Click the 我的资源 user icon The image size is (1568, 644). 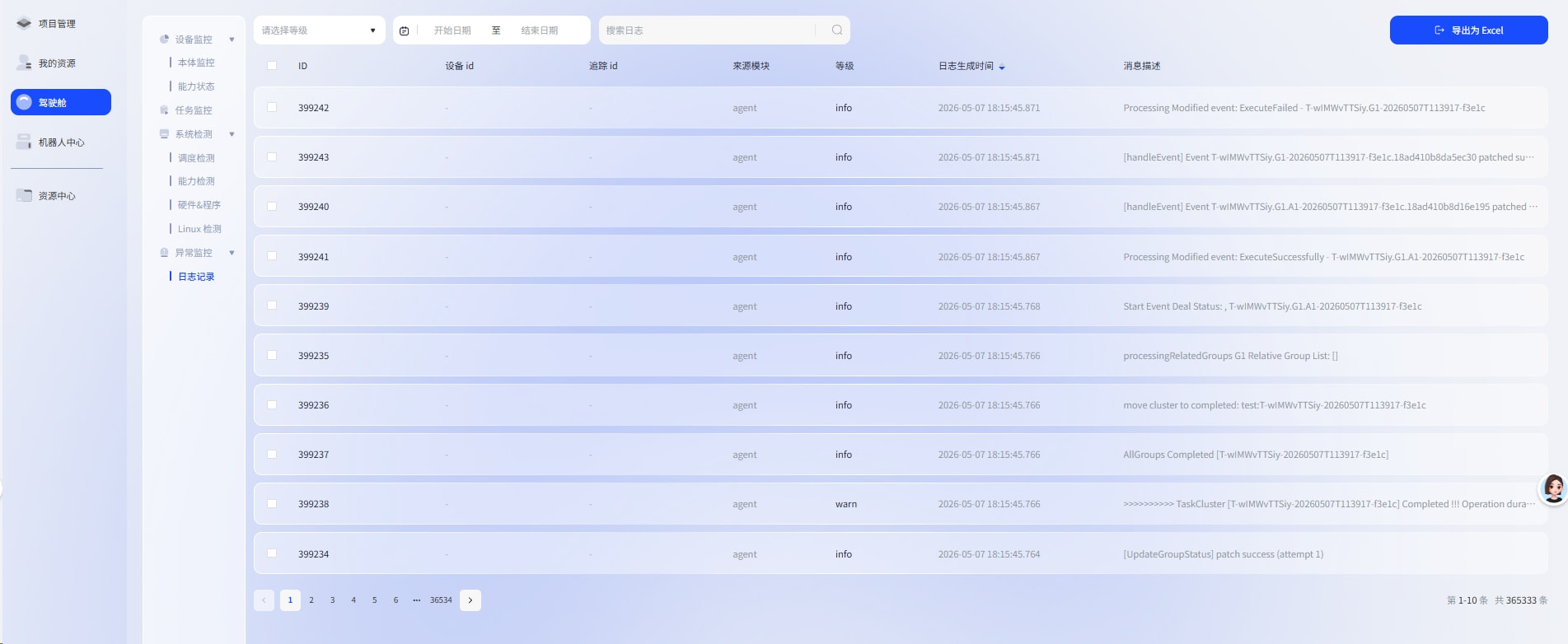tap(24, 63)
